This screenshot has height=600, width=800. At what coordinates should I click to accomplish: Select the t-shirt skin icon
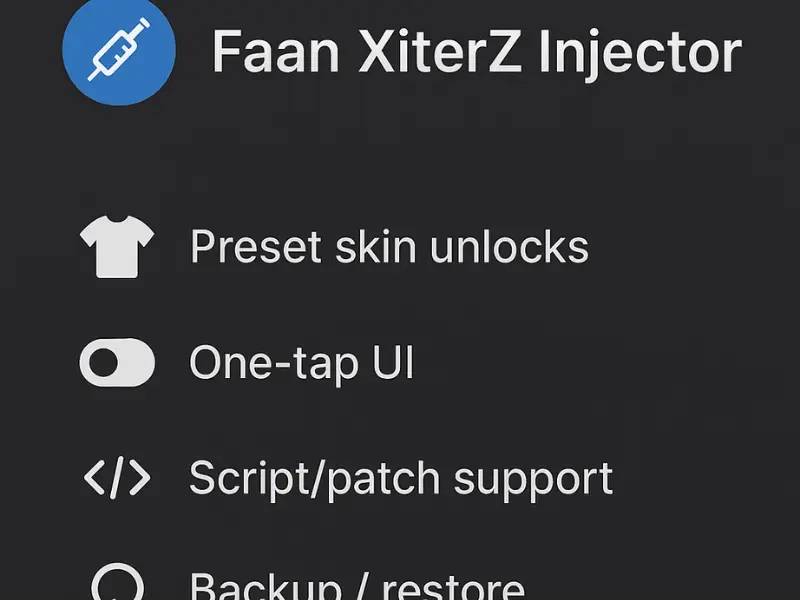pos(117,247)
